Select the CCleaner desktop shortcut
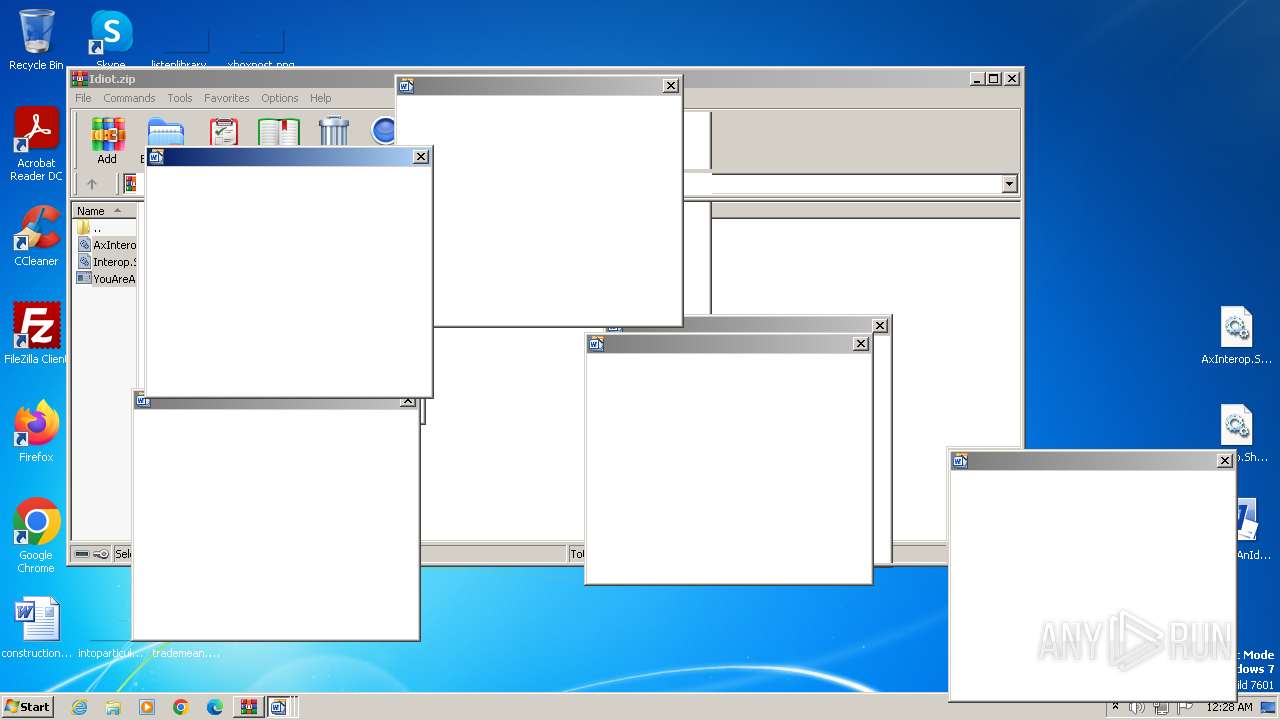This screenshot has height=720, width=1280. 36,236
